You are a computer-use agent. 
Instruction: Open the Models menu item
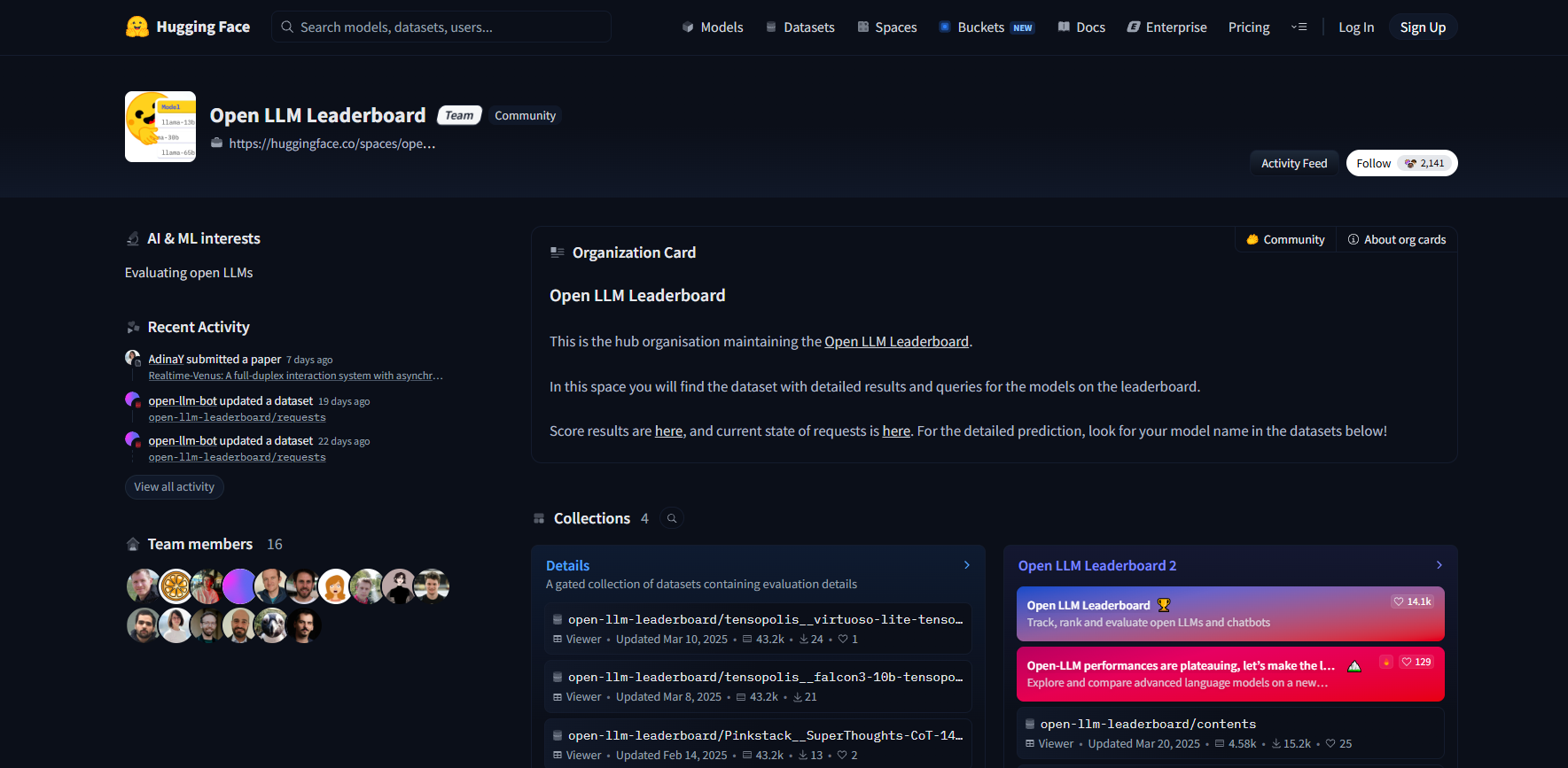pos(713,27)
